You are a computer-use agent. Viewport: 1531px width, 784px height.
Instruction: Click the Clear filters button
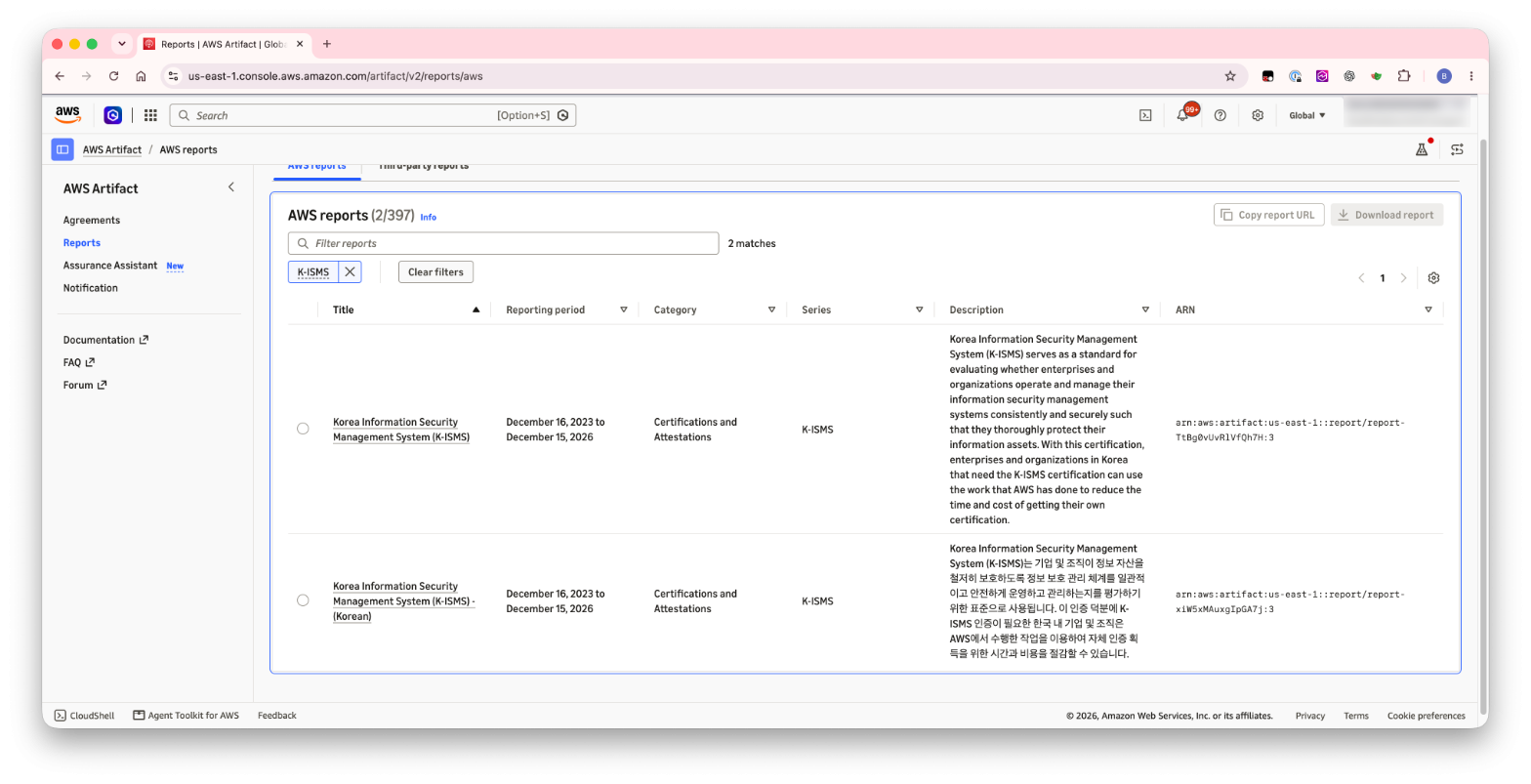click(x=435, y=272)
